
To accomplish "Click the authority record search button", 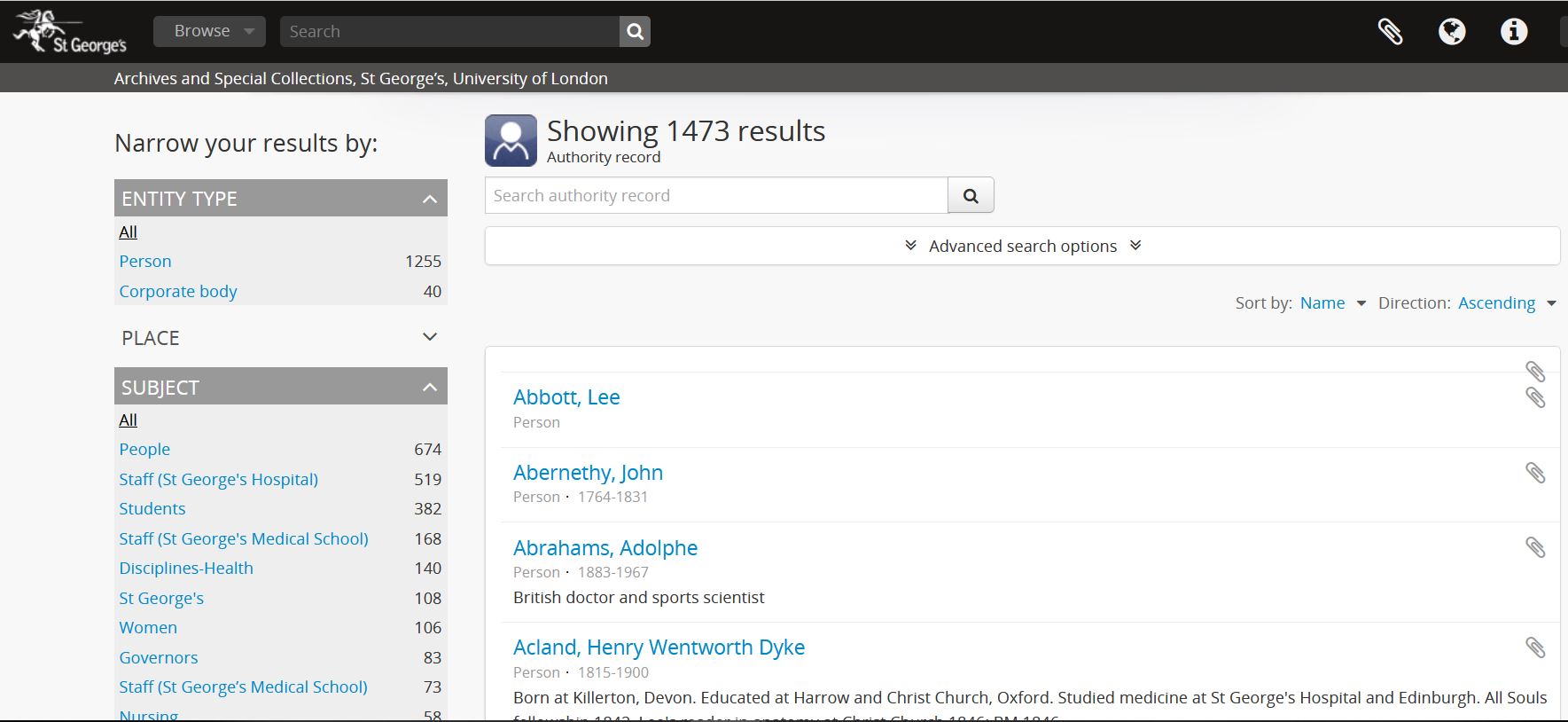I will click(971, 196).
